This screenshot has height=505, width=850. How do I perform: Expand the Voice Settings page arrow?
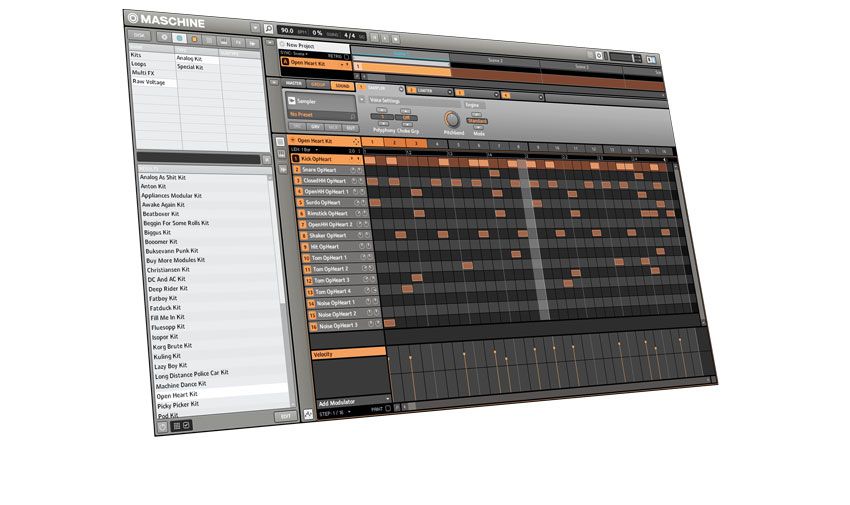tap(362, 100)
